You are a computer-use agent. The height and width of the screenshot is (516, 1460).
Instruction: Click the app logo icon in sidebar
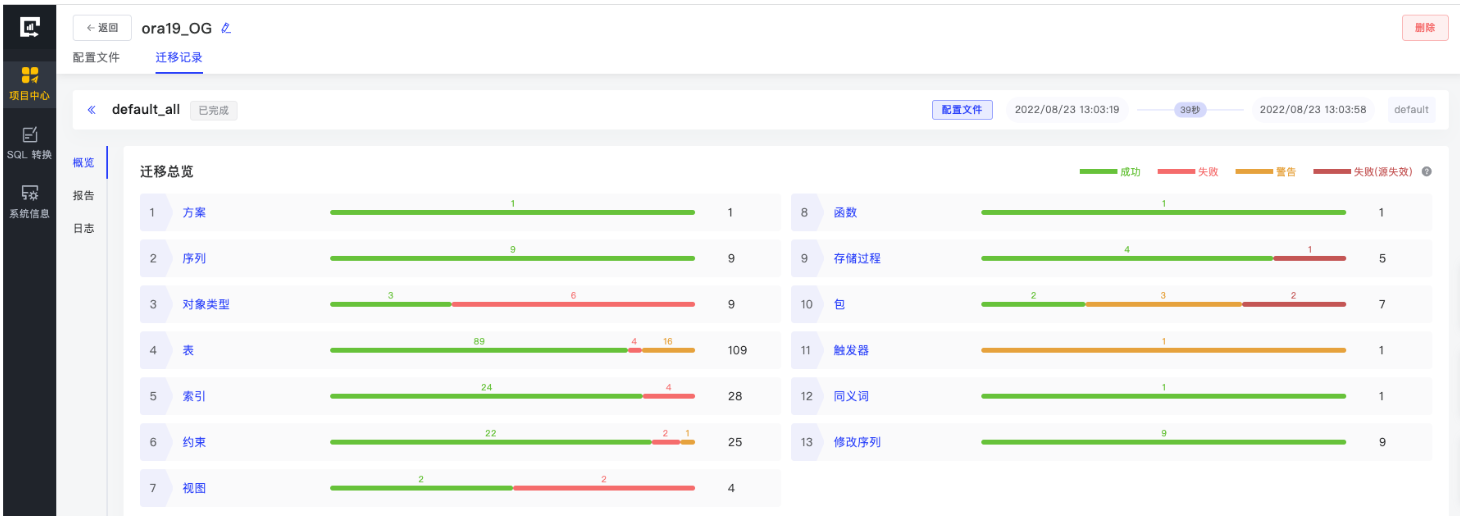point(29,28)
